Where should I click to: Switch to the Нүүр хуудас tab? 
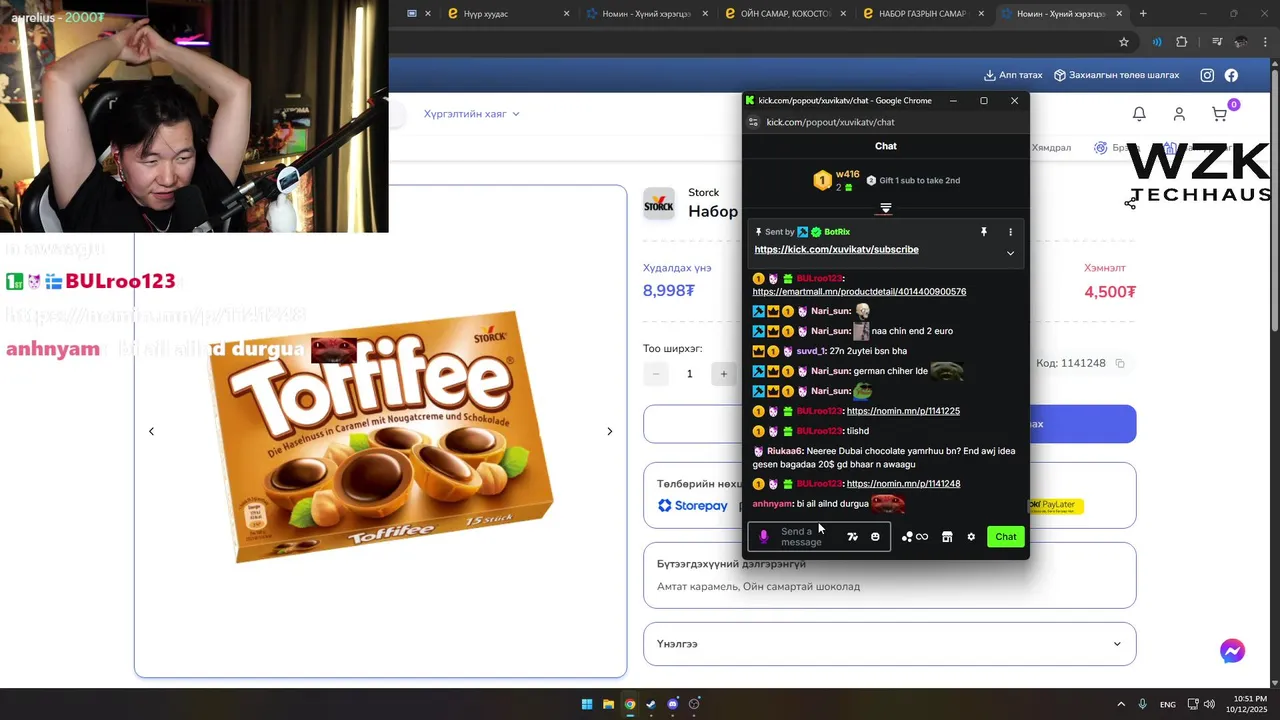coord(508,14)
